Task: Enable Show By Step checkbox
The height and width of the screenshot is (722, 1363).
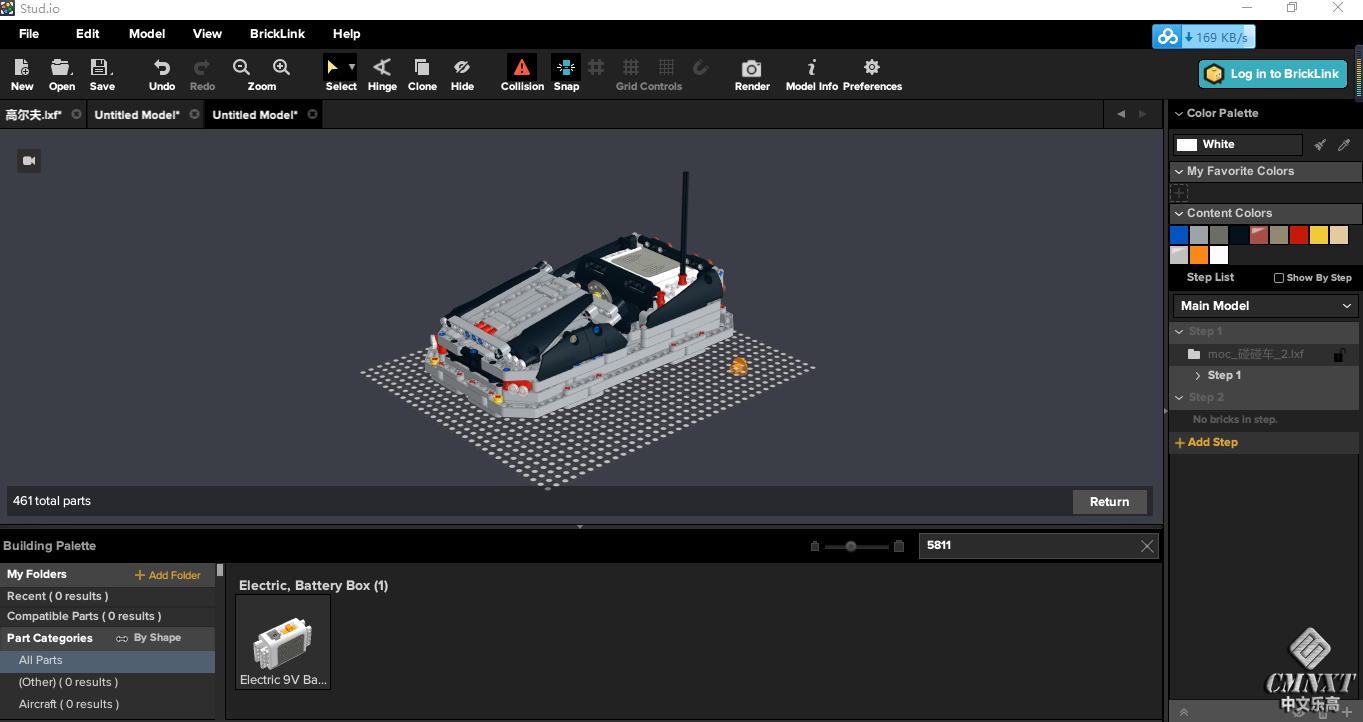Action: 1279,278
